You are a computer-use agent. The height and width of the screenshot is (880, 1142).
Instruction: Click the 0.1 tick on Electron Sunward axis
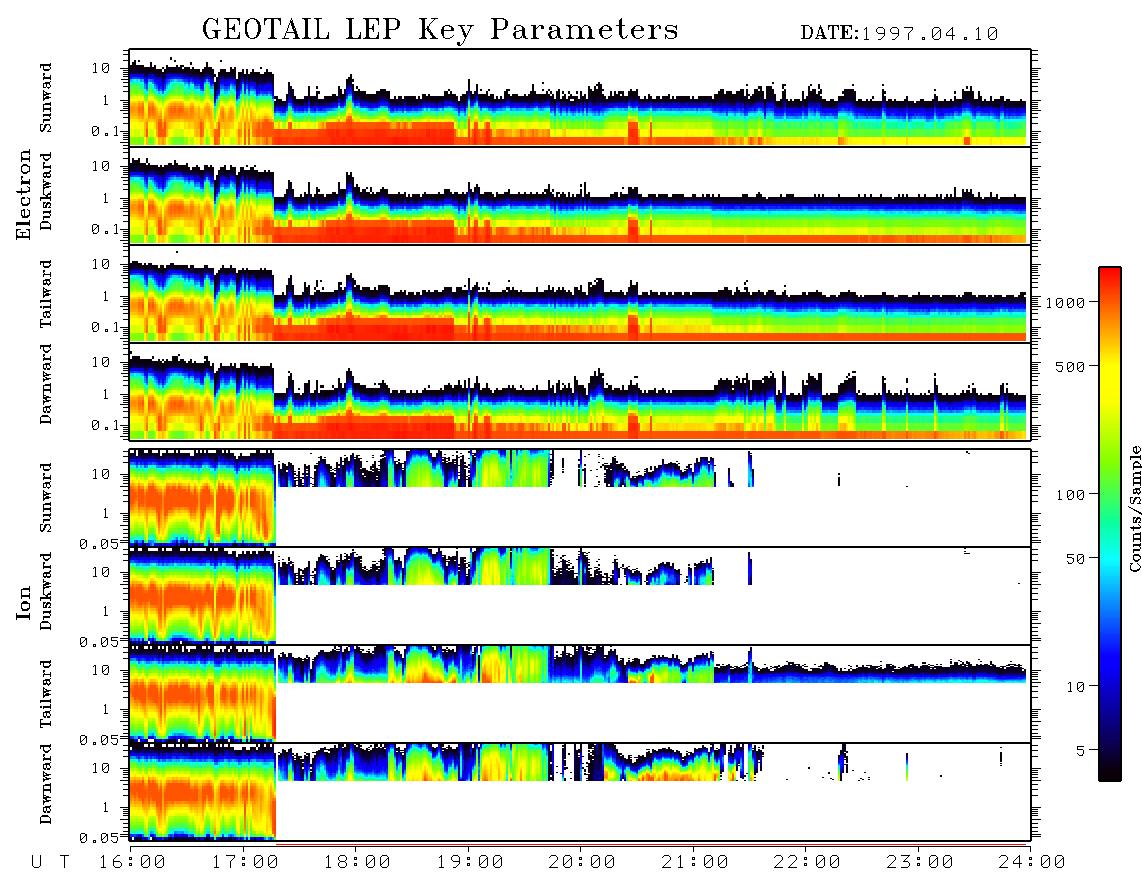pyautogui.click(x=105, y=131)
